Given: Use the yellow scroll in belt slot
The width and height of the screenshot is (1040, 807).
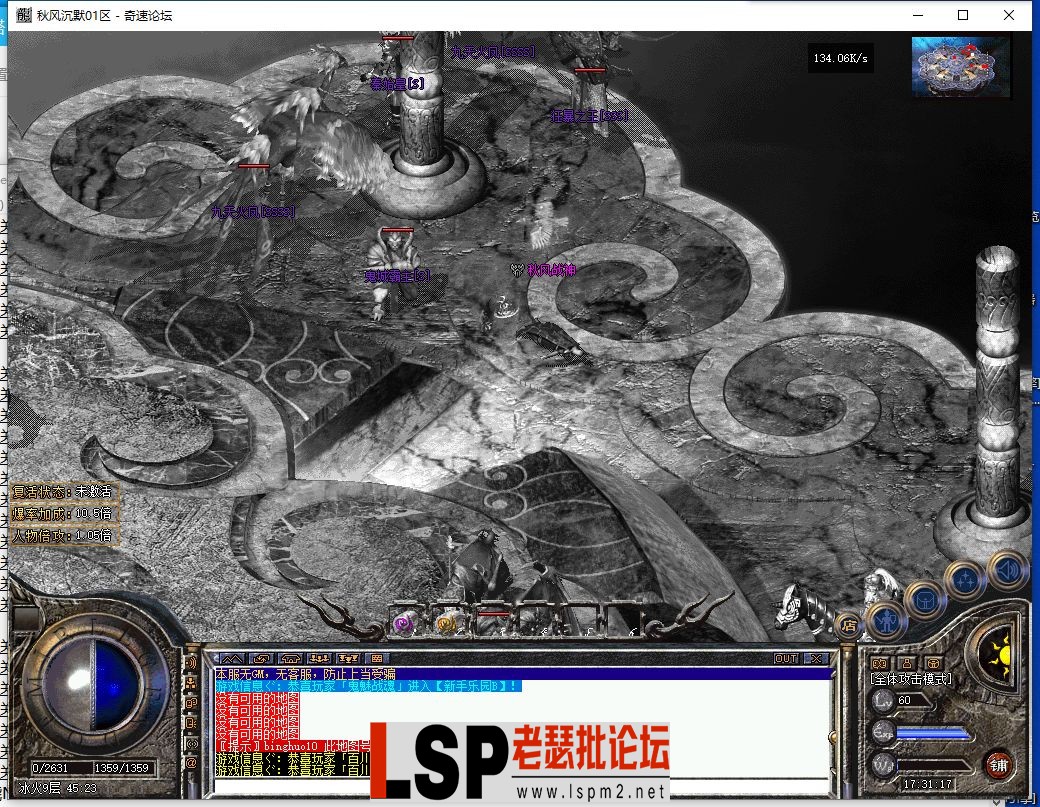Looking at the screenshot, I should [446, 623].
